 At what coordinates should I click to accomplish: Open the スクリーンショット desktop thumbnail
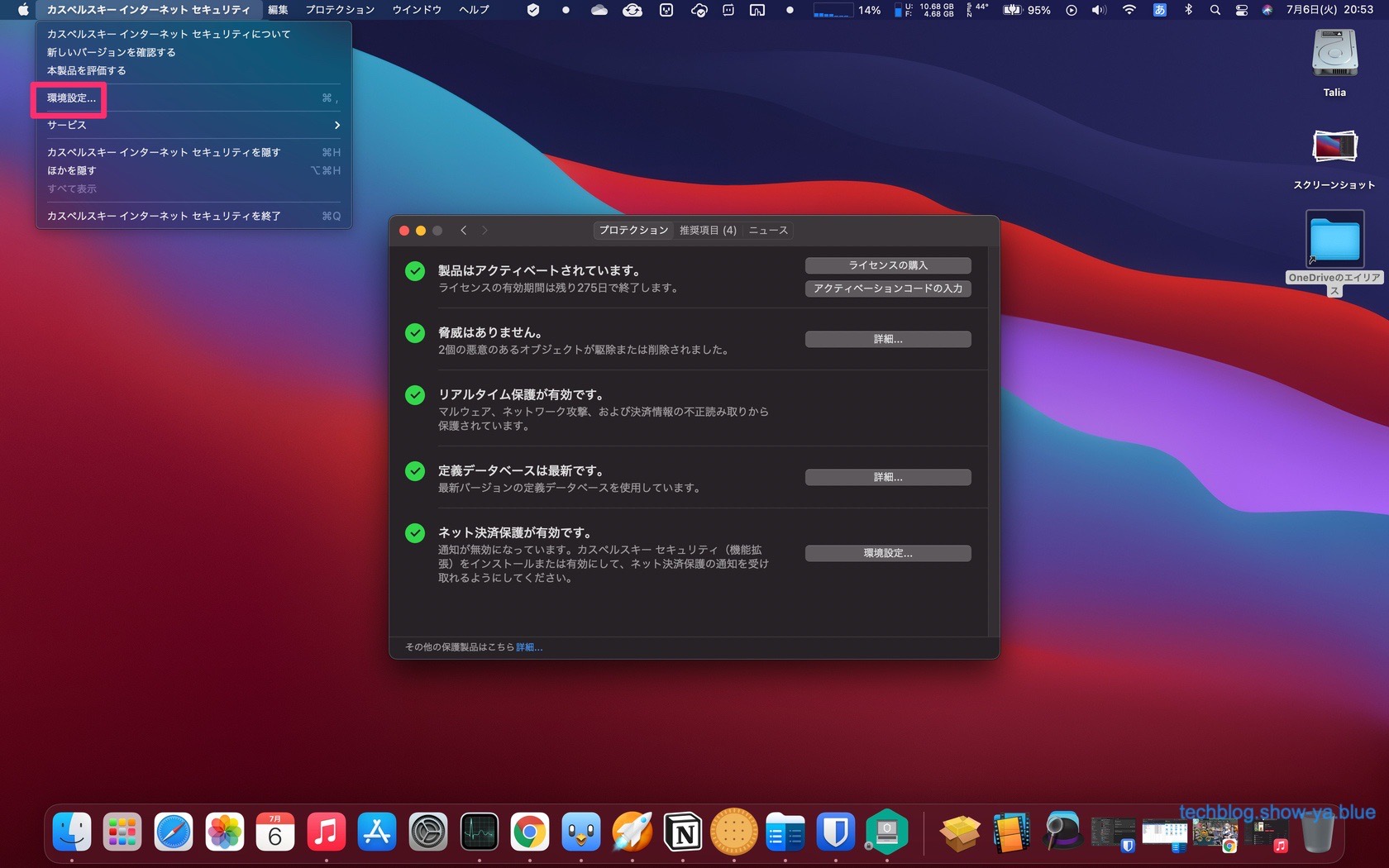click(x=1334, y=147)
